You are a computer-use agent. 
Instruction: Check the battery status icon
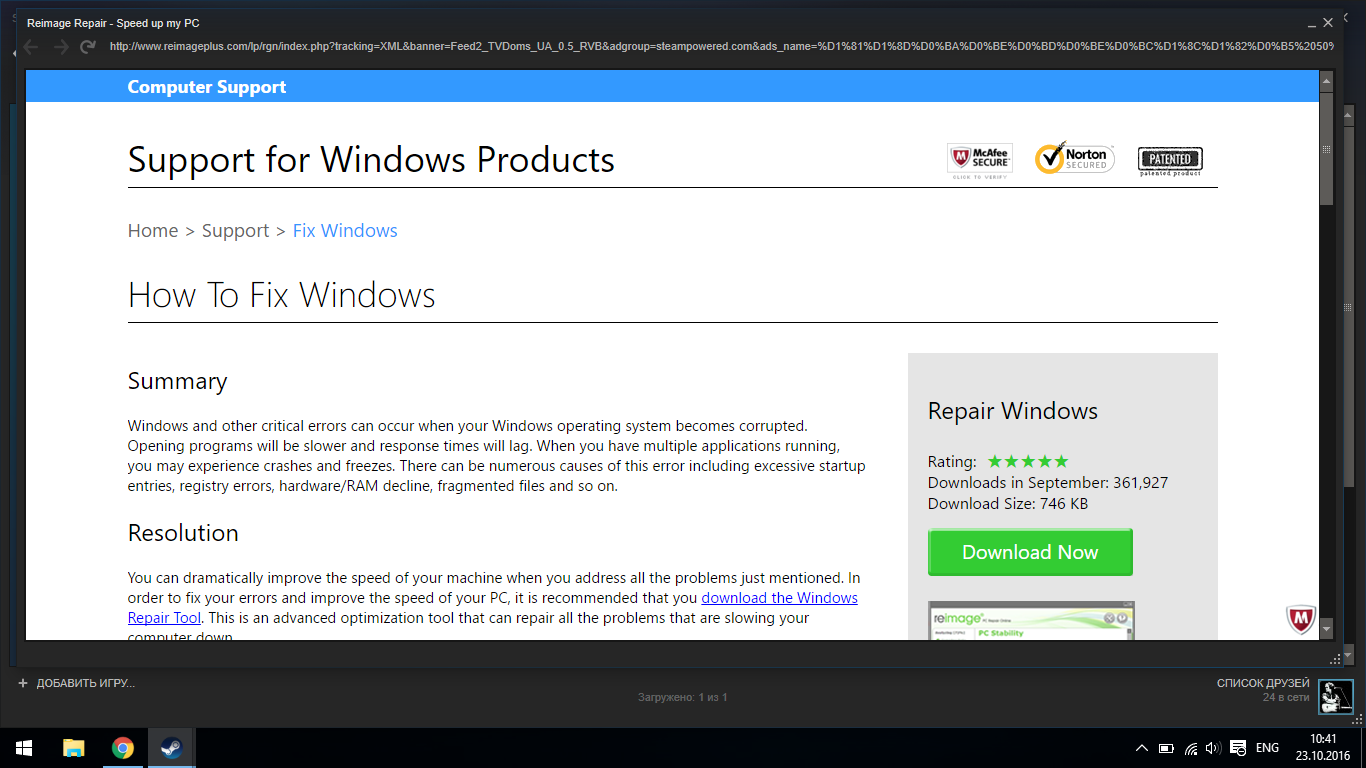coord(1166,748)
